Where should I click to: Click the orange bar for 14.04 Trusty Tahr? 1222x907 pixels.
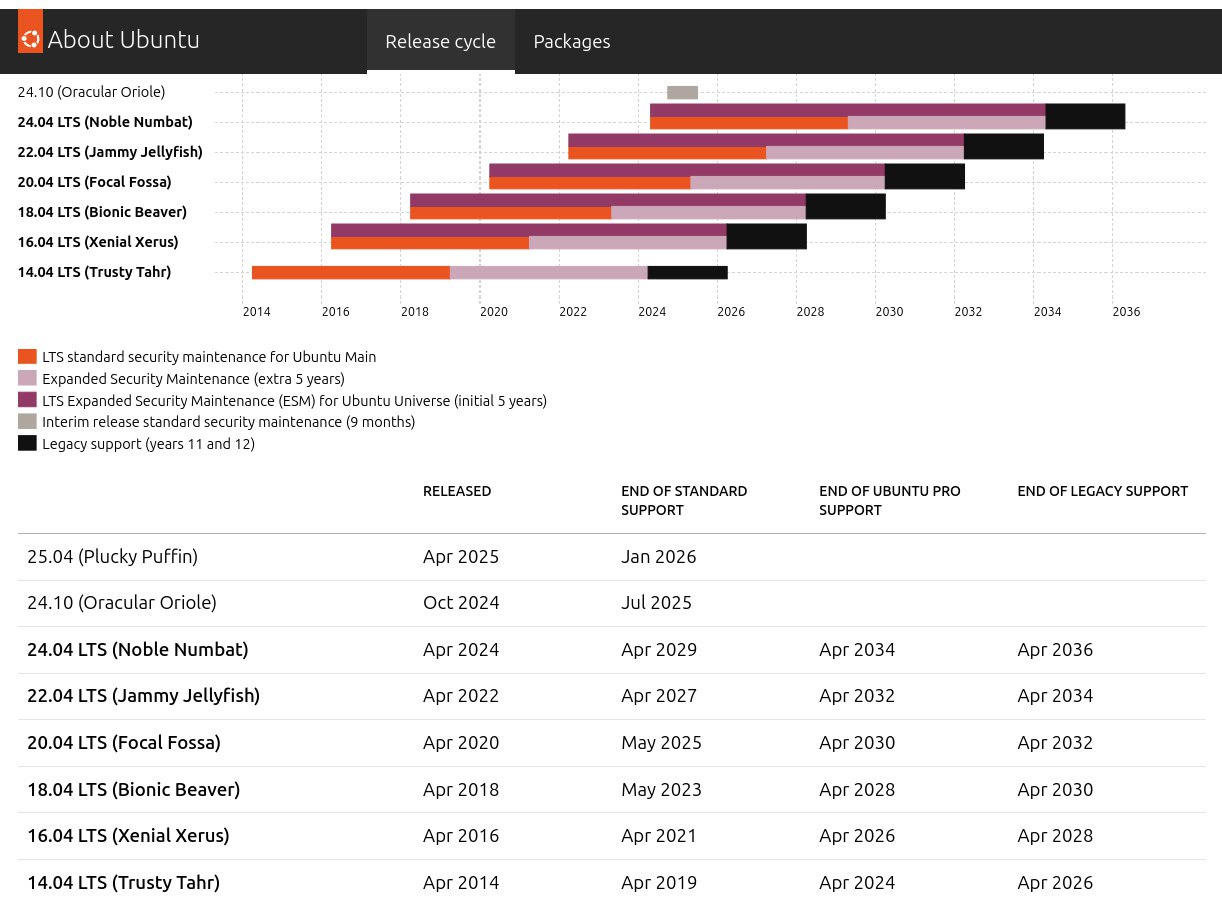350,272
